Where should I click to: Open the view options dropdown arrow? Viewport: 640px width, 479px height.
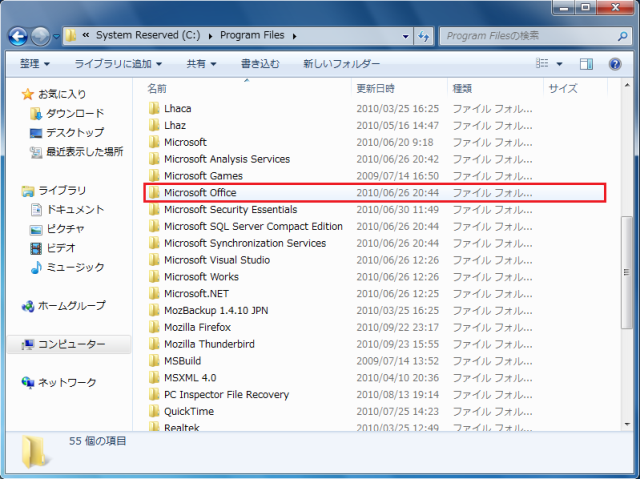coord(560,64)
